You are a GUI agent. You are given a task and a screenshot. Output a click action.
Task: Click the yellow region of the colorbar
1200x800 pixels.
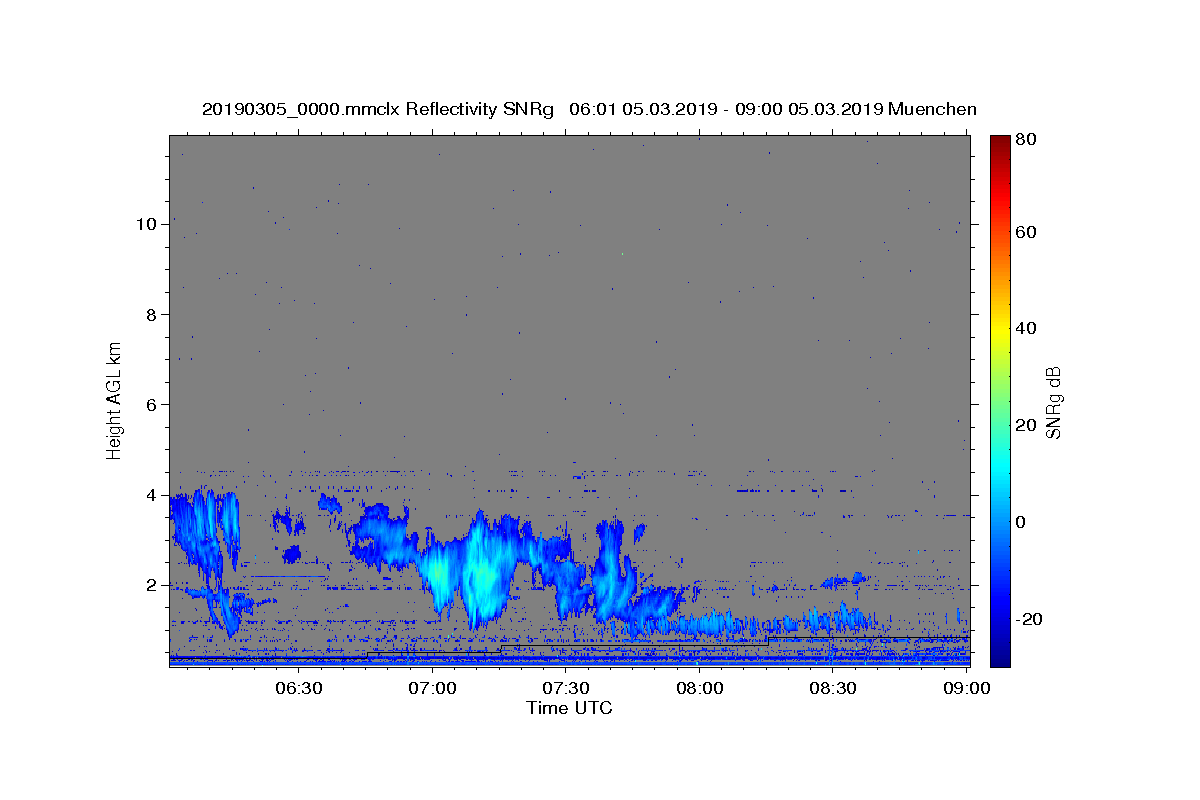1000,330
